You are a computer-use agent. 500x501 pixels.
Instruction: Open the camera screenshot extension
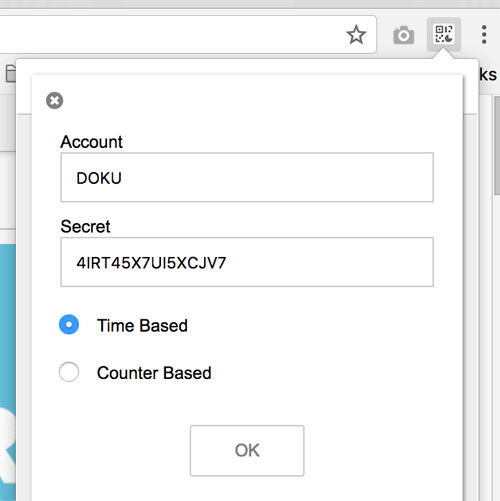pyautogui.click(x=404, y=35)
